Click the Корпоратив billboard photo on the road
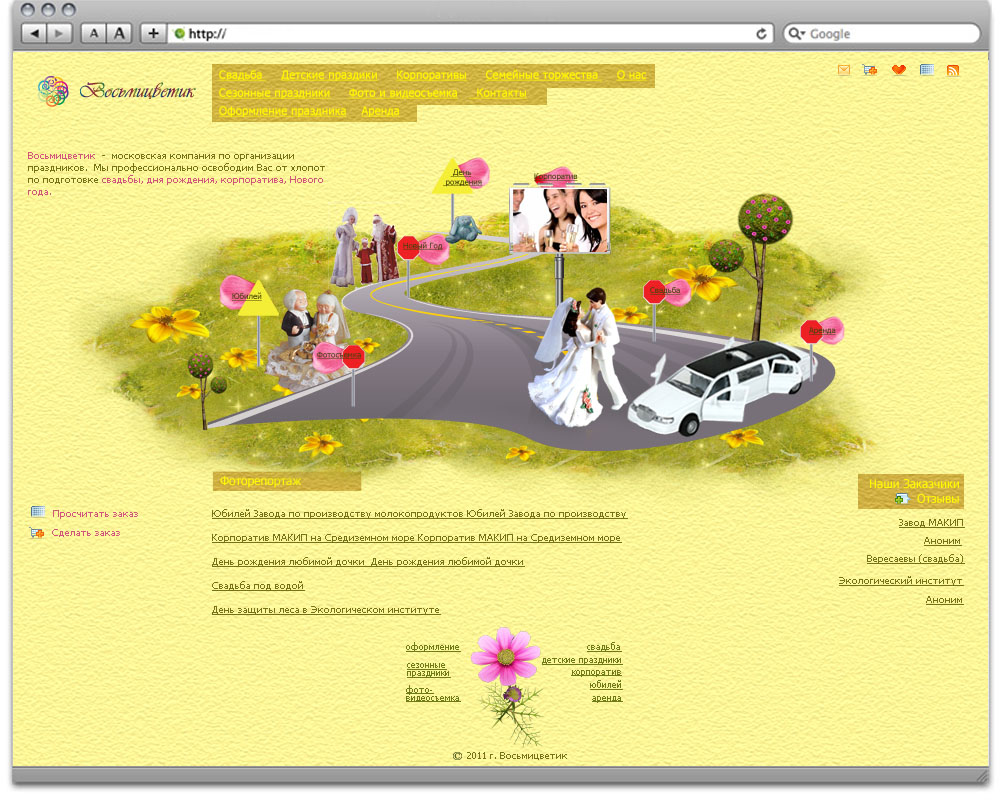 [x=559, y=220]
